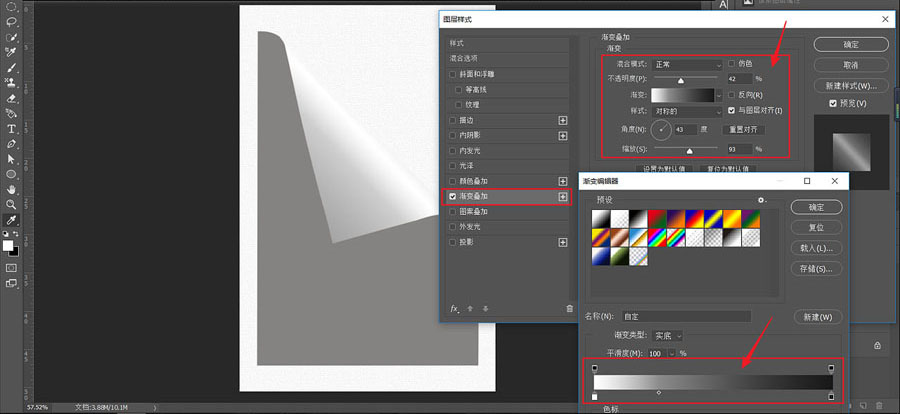Click 存储(S)... in the Gradient Editor
The width and height of the screenshot is (900, 414).
(816, 268)
